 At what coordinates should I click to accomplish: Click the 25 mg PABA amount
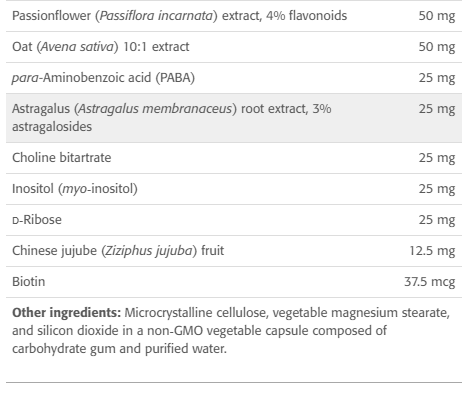[x=437, y=78]
